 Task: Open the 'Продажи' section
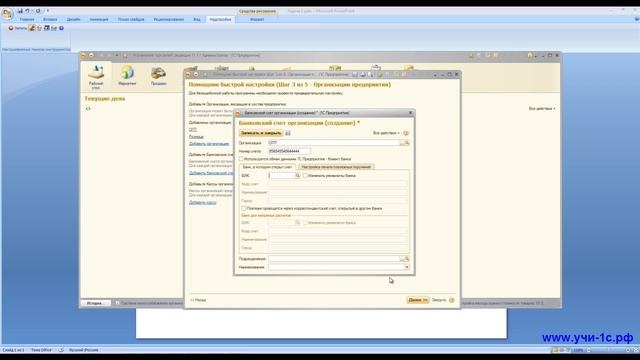[x=158, y=76]
